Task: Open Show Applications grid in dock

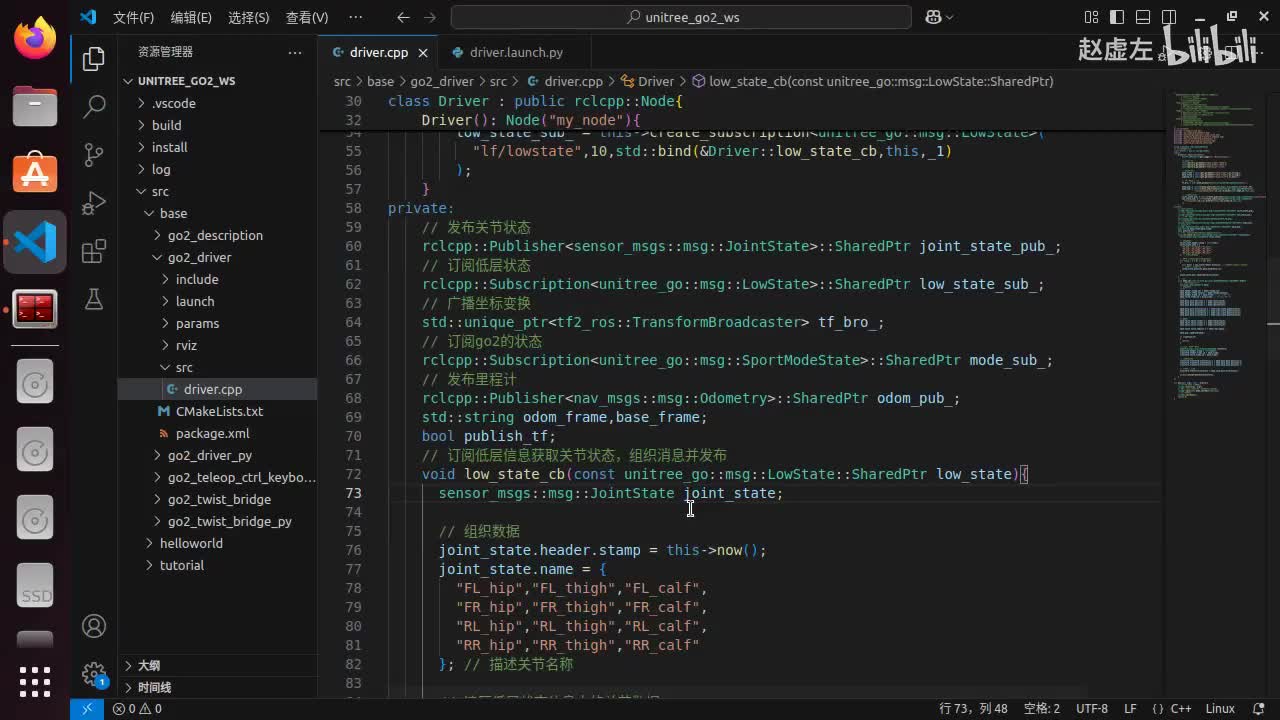Action: [35, 681]
